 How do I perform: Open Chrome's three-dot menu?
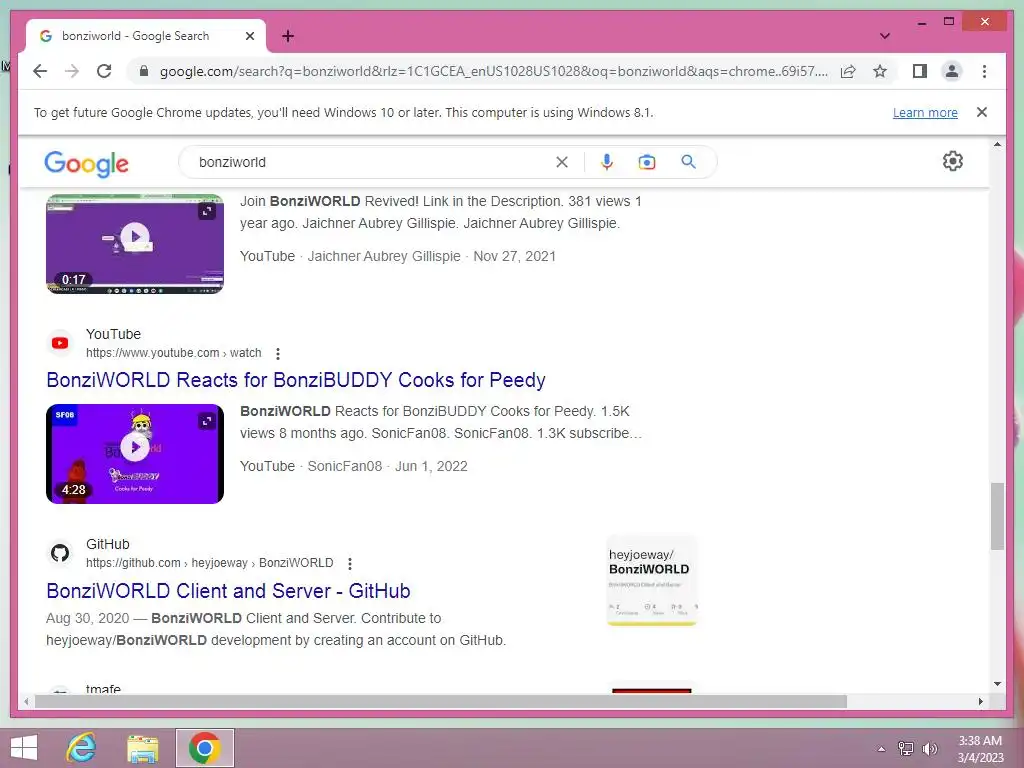pyautogui.click(x=984, y=71)
